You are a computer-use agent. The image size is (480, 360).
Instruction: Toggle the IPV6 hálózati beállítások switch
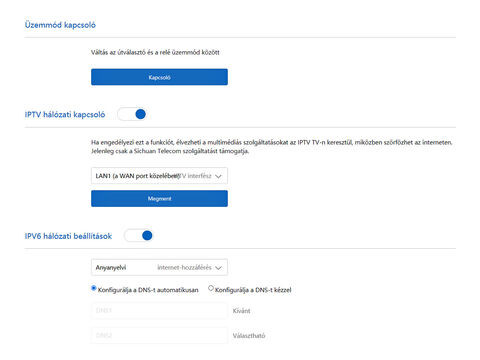[x=139, y=236]
